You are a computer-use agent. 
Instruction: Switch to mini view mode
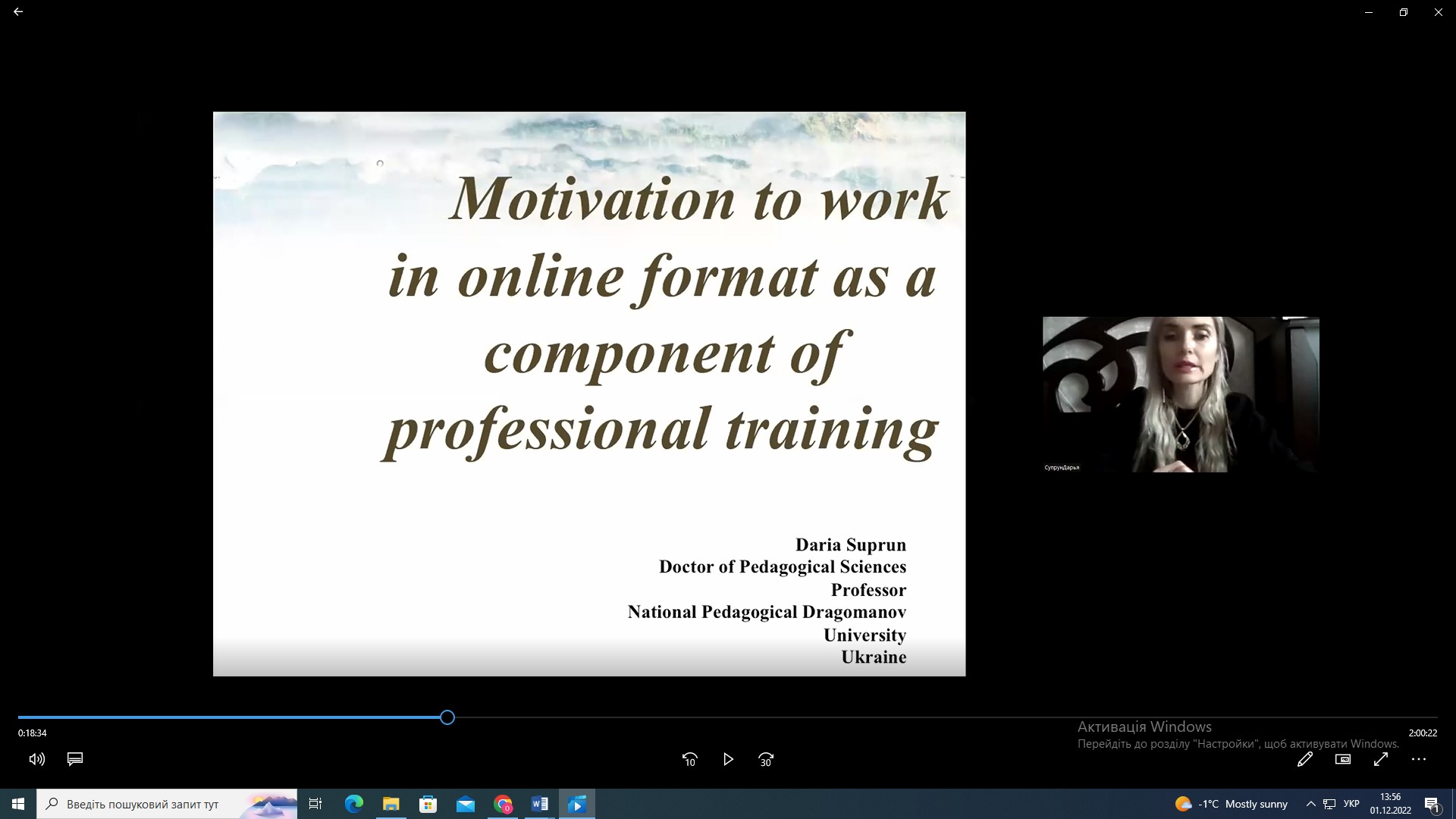[x=1342, y=759]
